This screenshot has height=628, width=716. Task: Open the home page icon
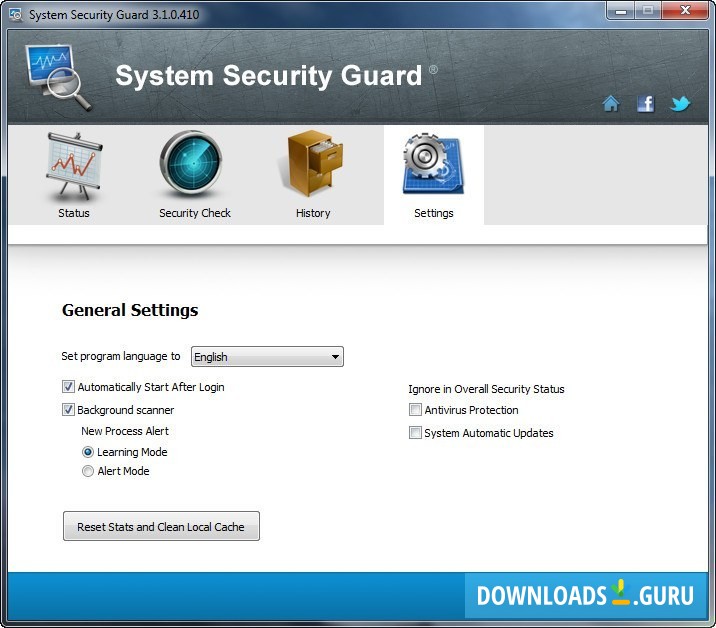point(611,104)
